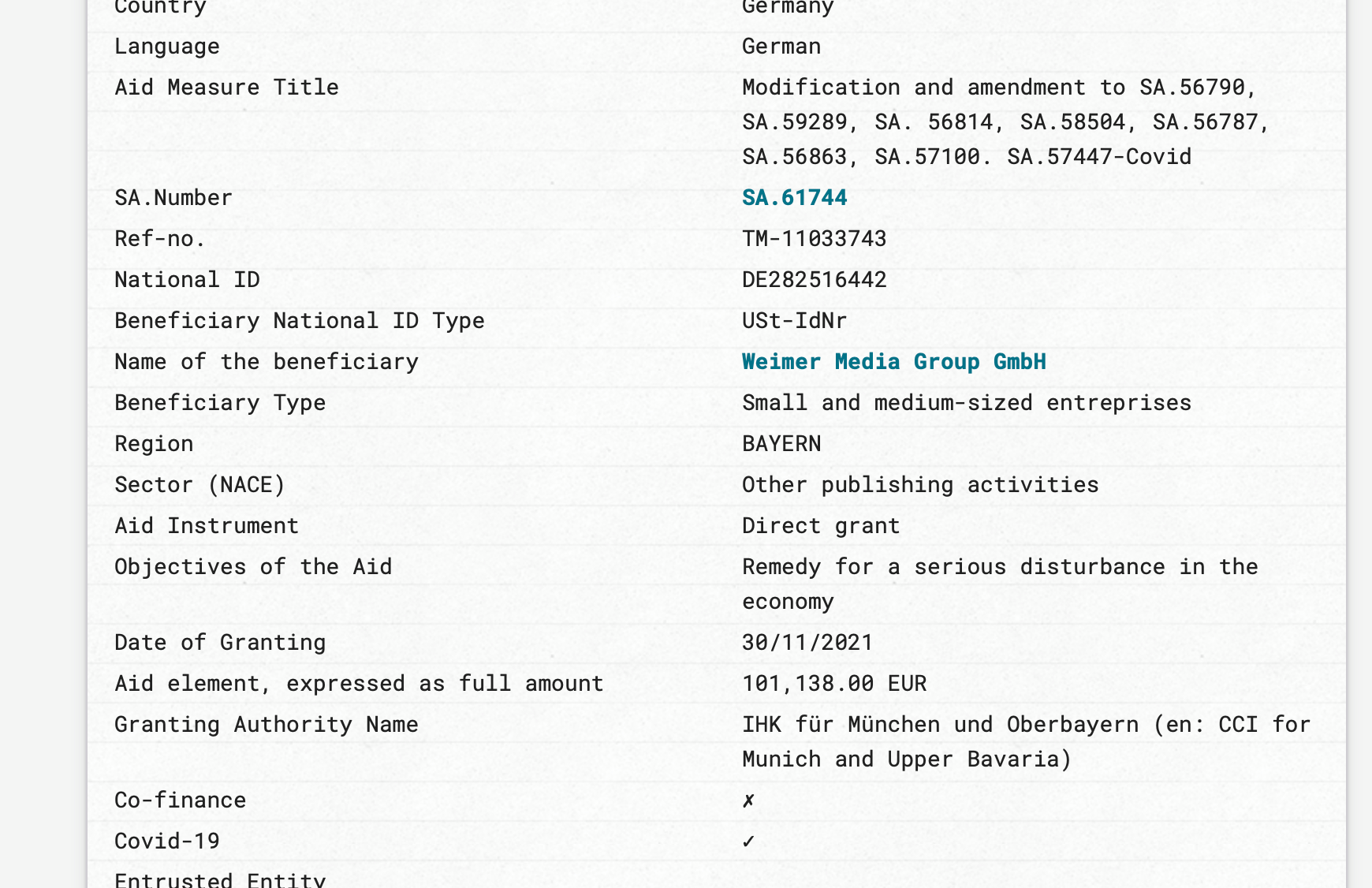The image size is (1372, 888).
Task: Click the Direct grant aid instrument value
Action: 820,525
